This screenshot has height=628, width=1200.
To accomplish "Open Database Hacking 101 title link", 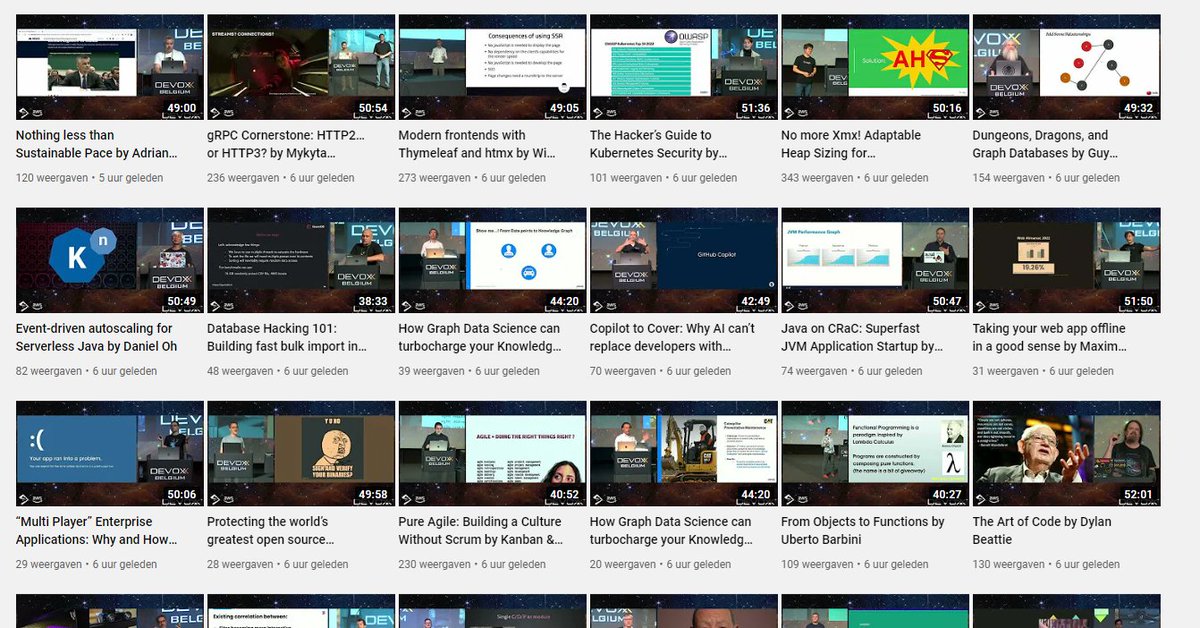I will point(287,337).
